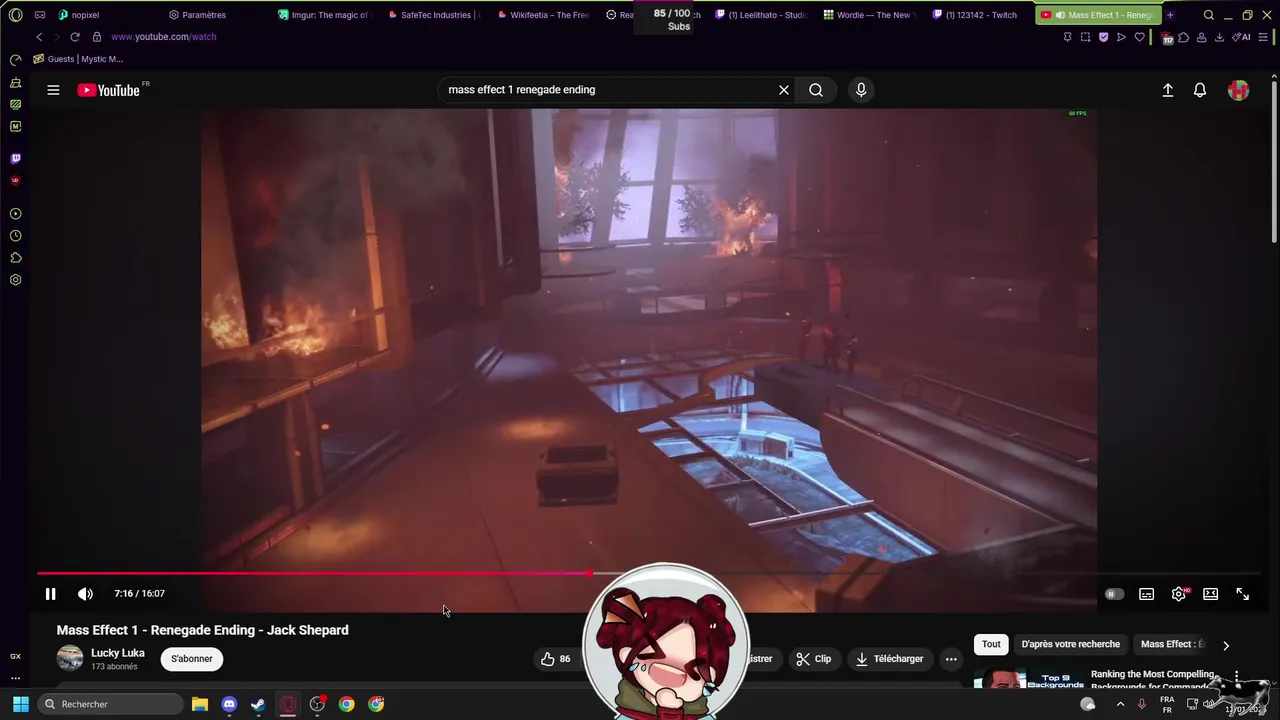Go back with the browser back arrow
Viewport: 1280px width, 720px height.
click(x=39, y=37)
